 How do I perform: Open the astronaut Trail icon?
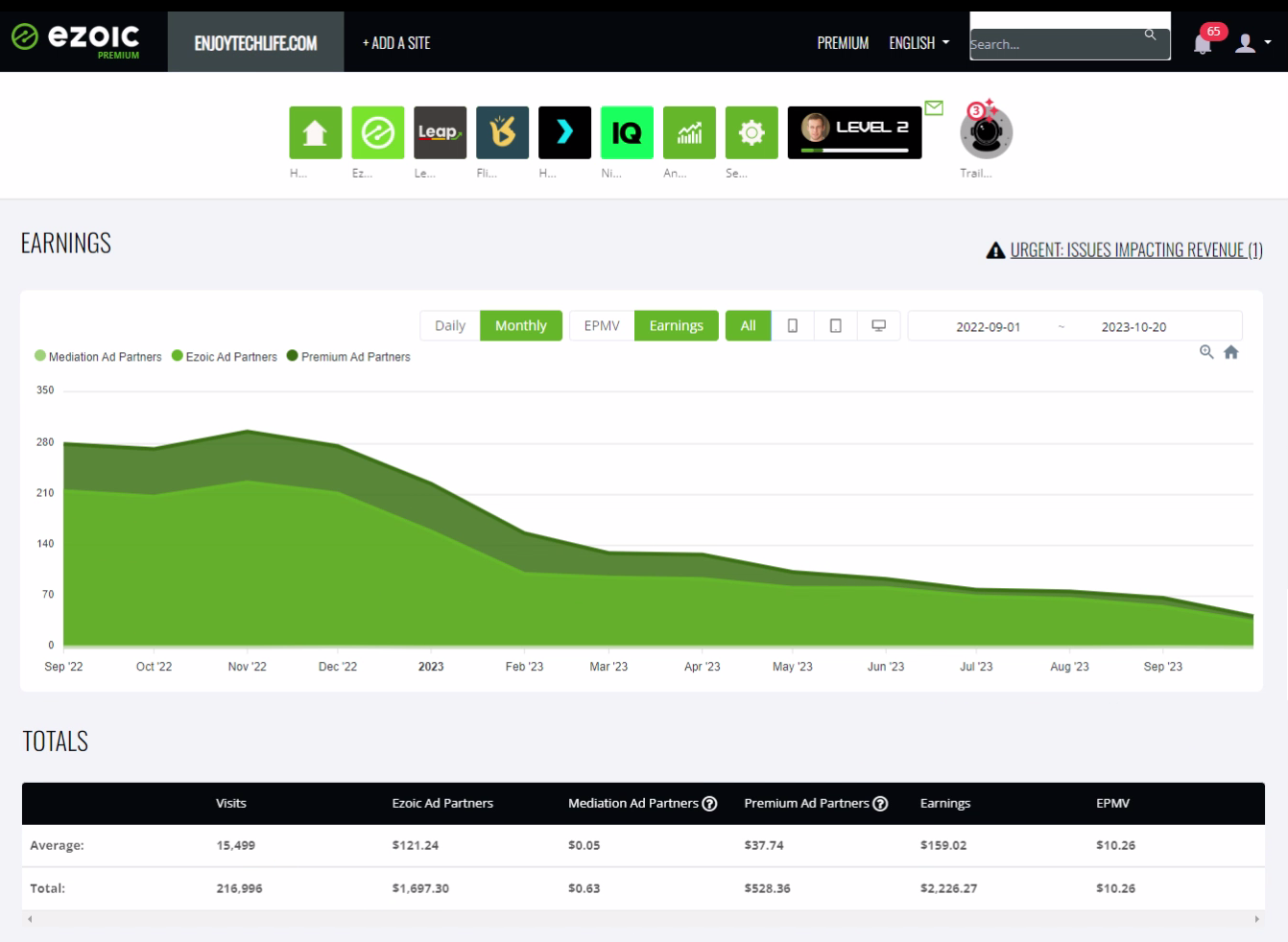[x=987, y=130]
